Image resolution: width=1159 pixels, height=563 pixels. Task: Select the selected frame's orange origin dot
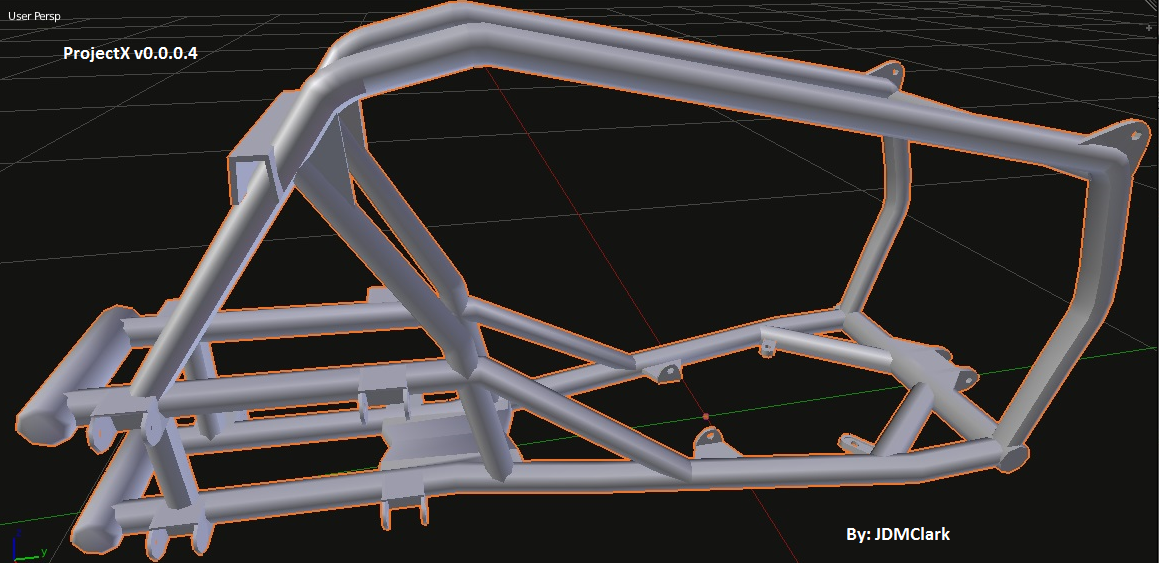coord(706,417)
